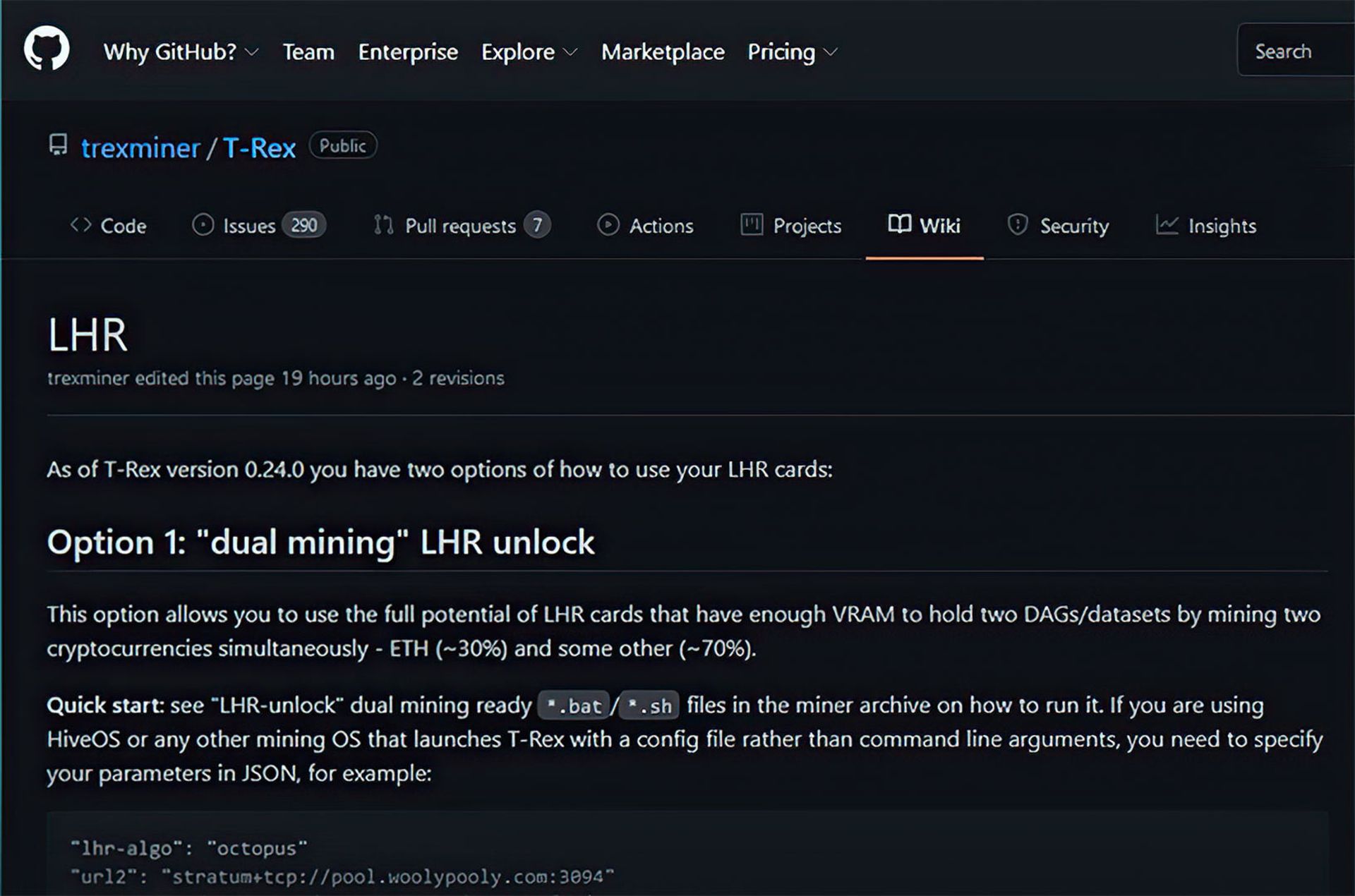
Task: Open the 2 revisions history link
Action: (x=458, y=378)
